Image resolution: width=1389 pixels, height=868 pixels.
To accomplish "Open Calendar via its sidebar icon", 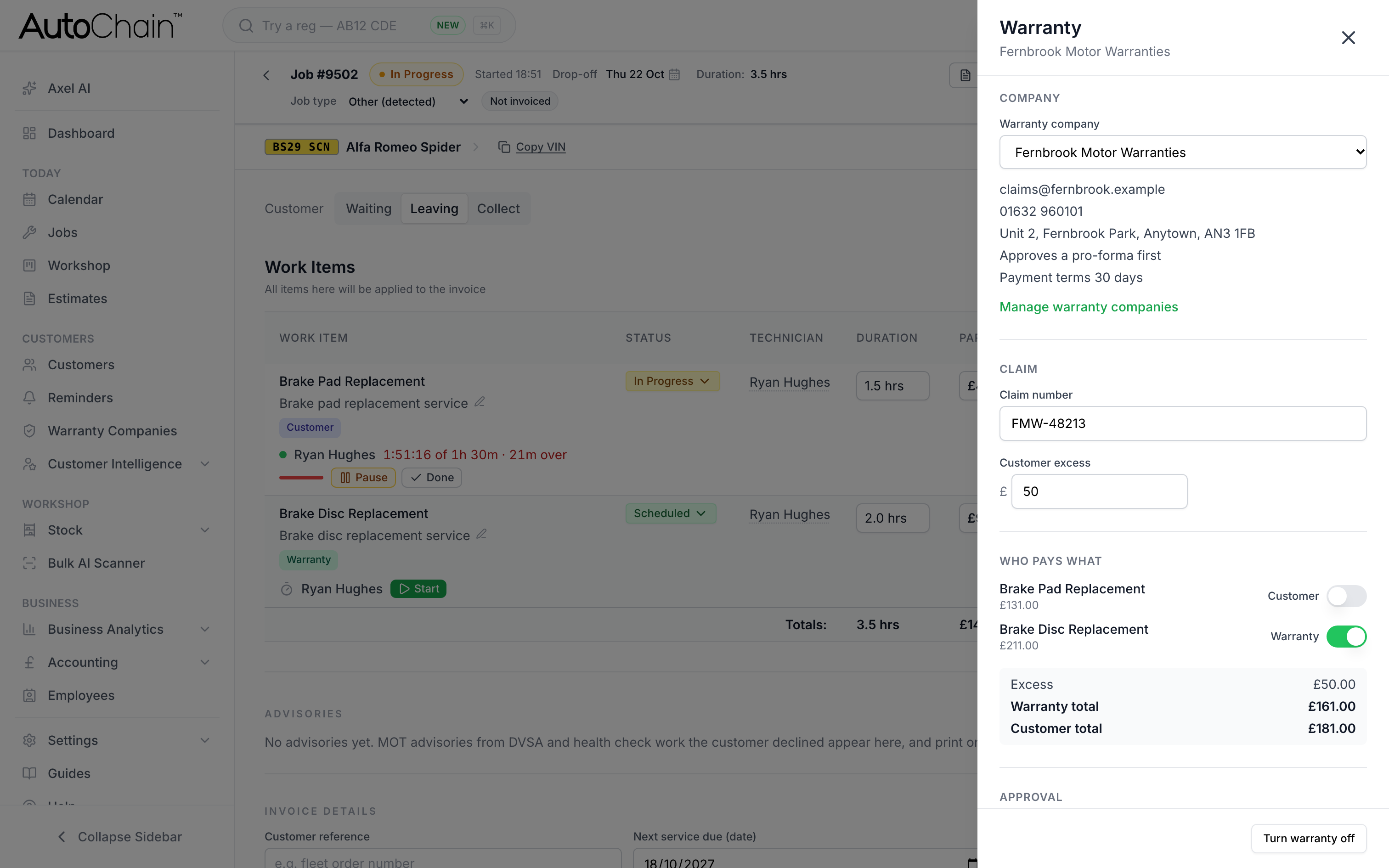I will [x=29, y=199].
